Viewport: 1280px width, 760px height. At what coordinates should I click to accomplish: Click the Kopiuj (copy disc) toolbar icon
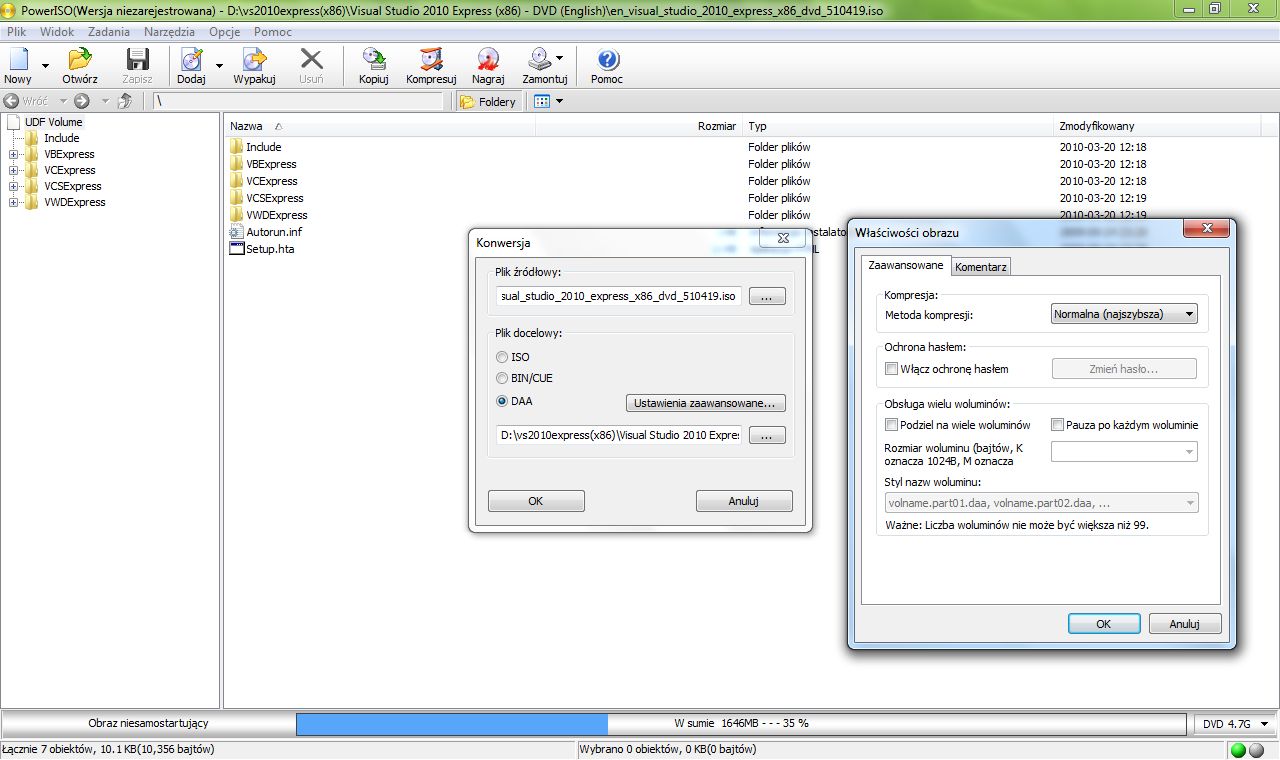point(374,60)
